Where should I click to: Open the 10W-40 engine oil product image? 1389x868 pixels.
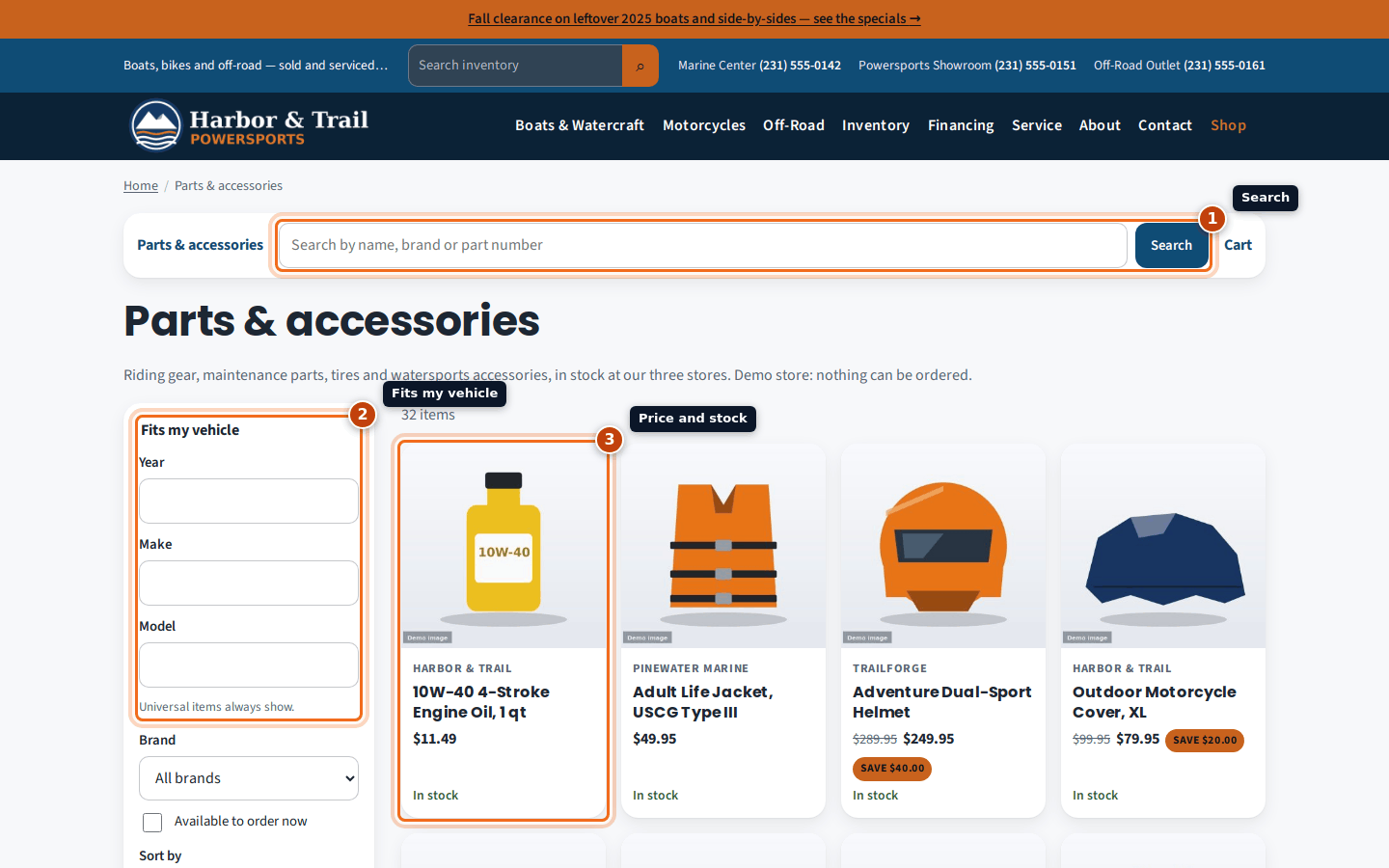[504, 546]
